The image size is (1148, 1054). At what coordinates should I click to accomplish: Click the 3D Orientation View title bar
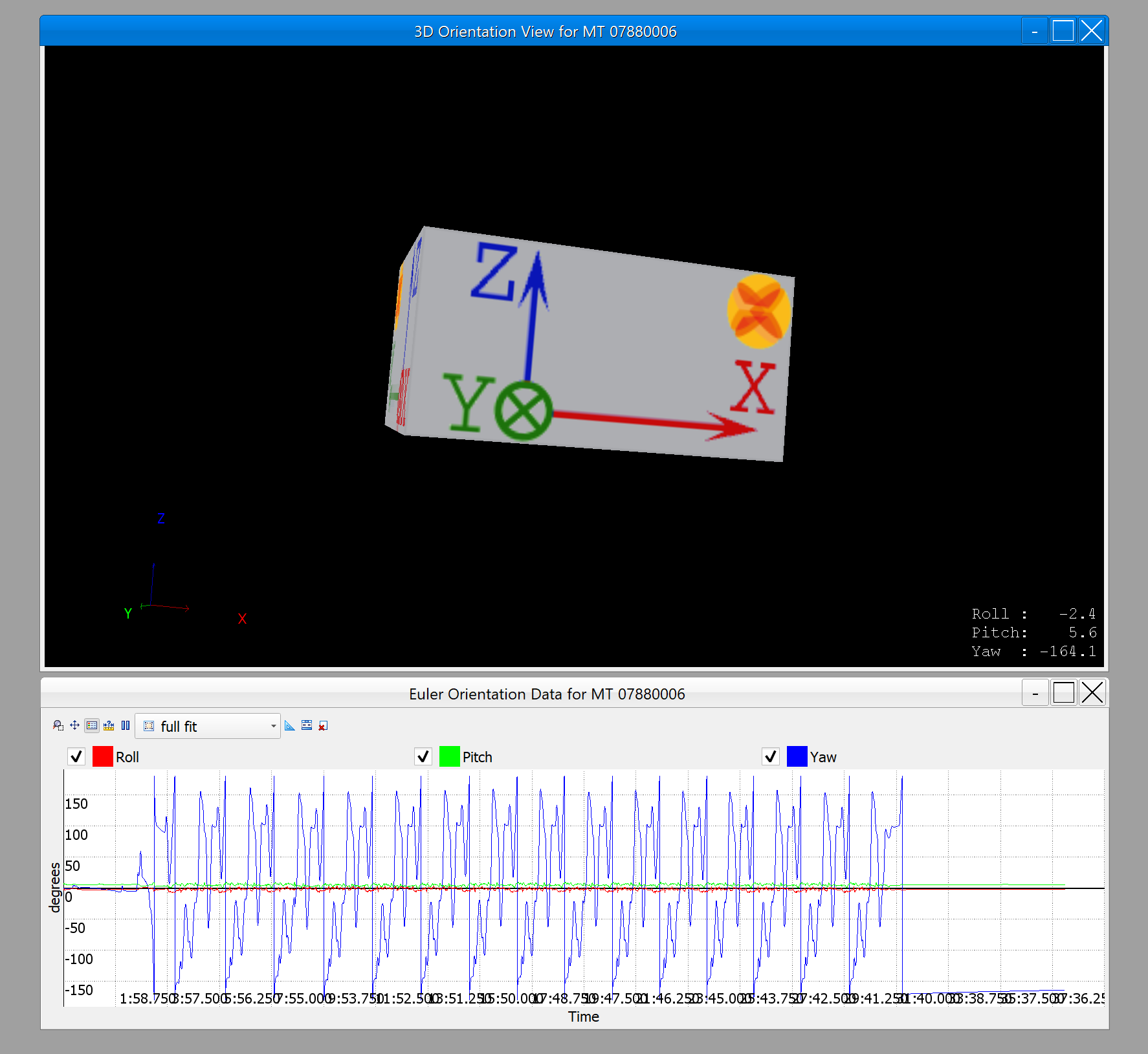coord(546,30)
